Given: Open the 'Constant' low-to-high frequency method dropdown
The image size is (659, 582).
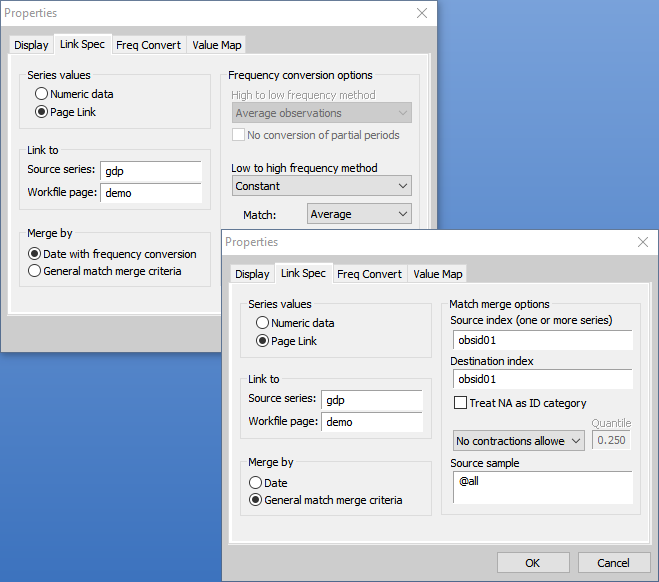Looking at the screenshot, I should click(x=321, y=186).
